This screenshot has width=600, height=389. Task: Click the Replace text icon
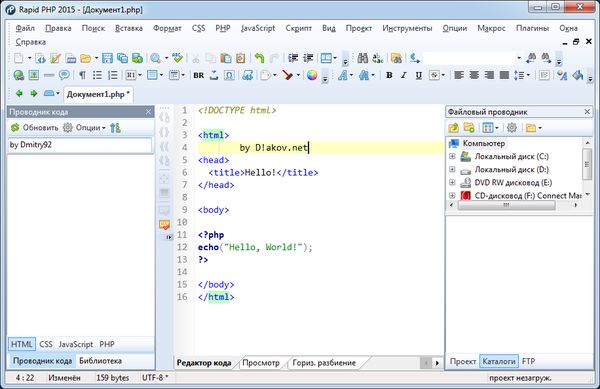[378, 58]
